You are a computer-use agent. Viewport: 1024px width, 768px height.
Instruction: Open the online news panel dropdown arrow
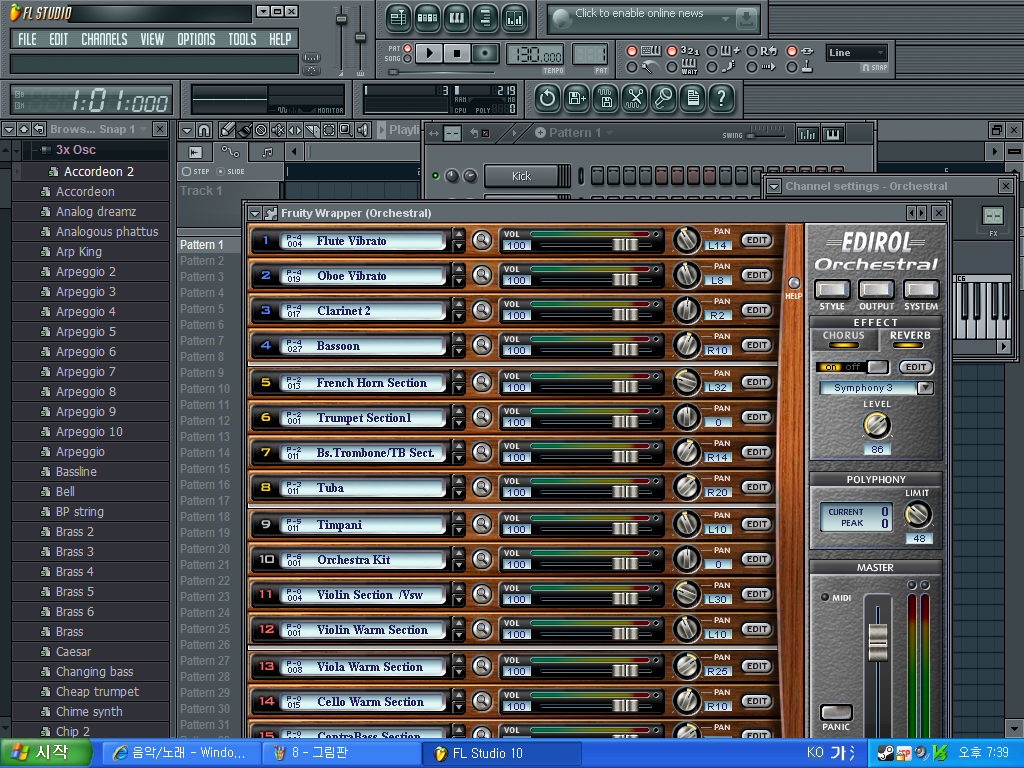(725, 19)
